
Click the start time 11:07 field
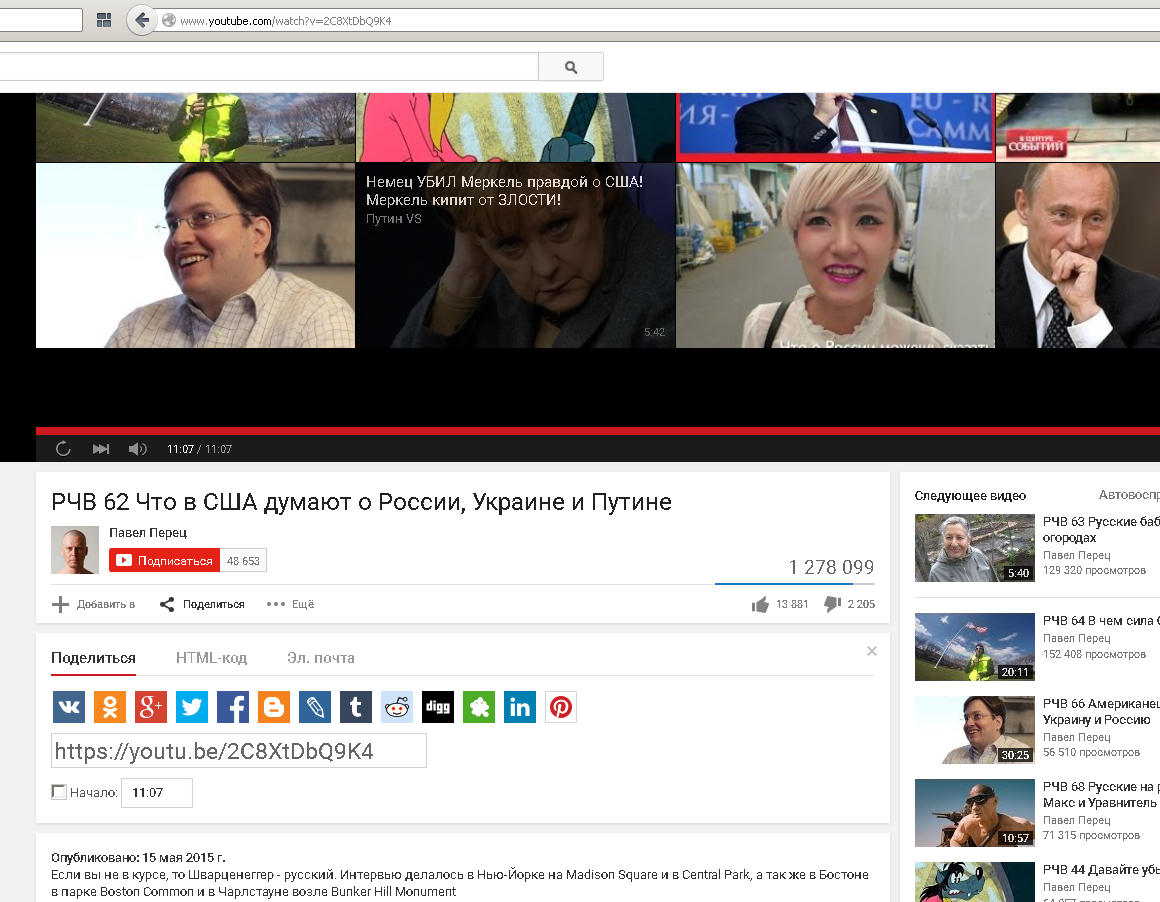pyautogui.click(x=157, y=792)
